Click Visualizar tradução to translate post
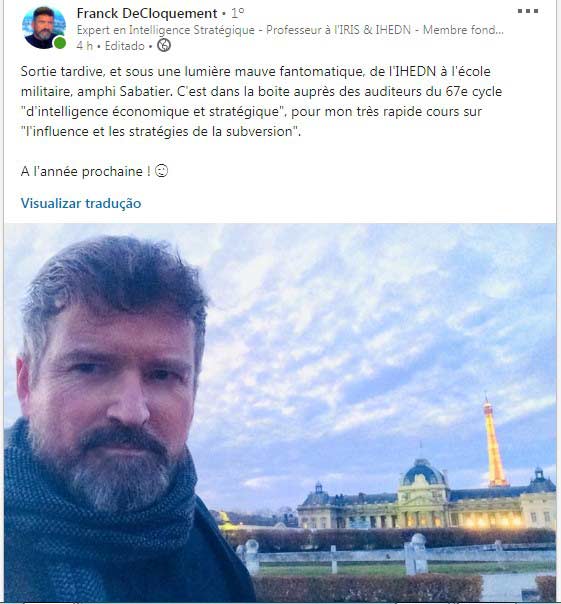This screenshot has height=604, width=561. pos(81,203)
